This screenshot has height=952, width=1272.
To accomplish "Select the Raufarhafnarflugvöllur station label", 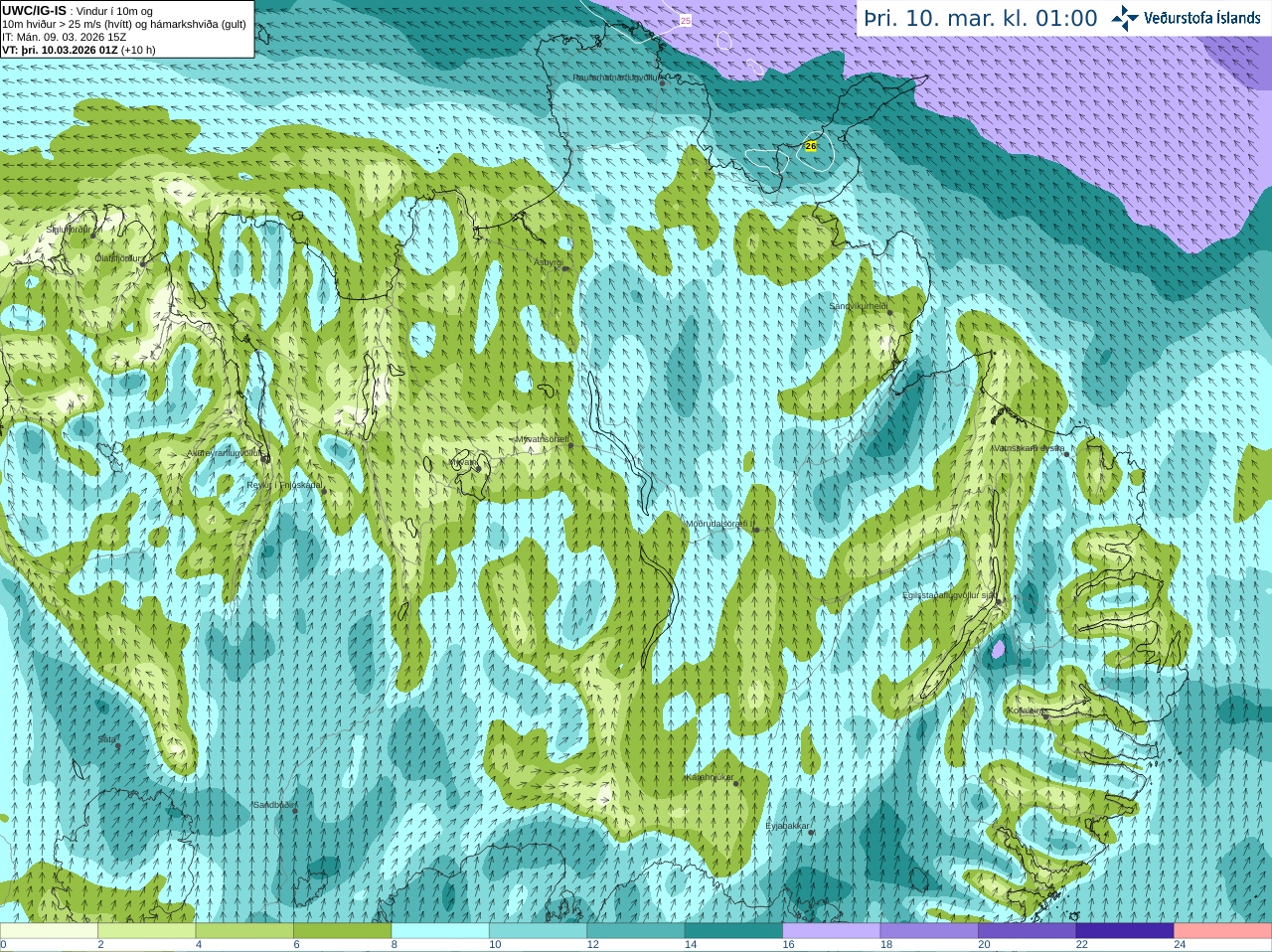I will (616, 78).
